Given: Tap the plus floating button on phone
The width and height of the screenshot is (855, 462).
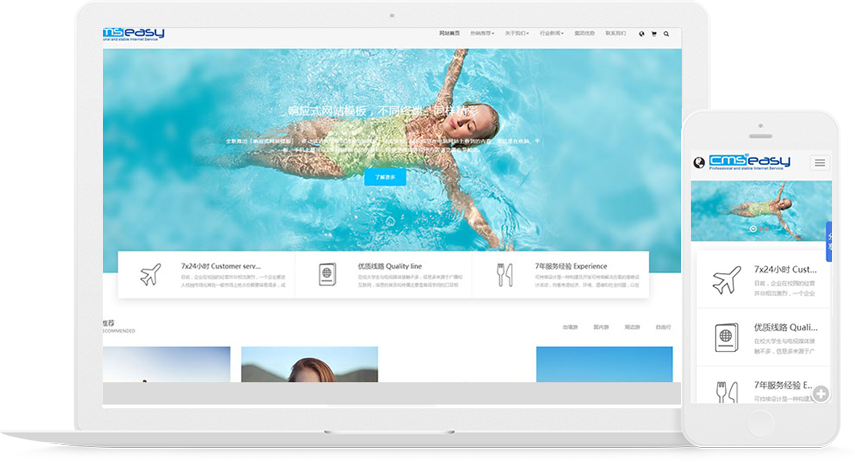Looking at the screenshot, I should pos(820,394).
